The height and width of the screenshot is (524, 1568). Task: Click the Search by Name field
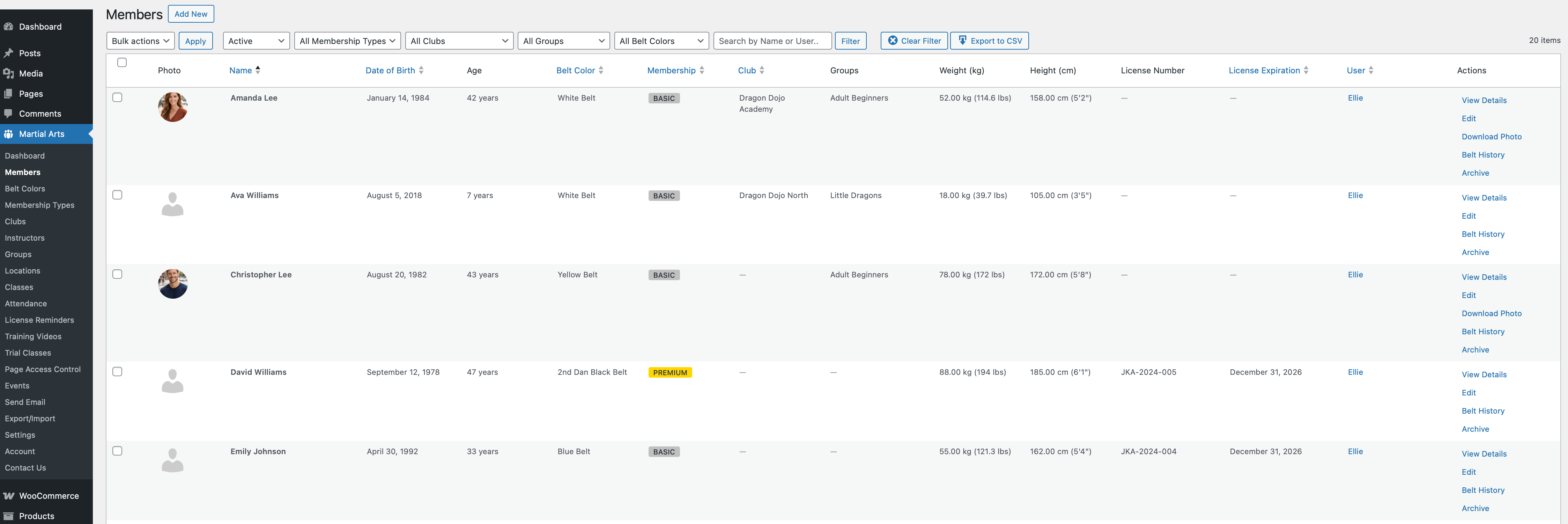pyautogui.click(x=772, y=40)
